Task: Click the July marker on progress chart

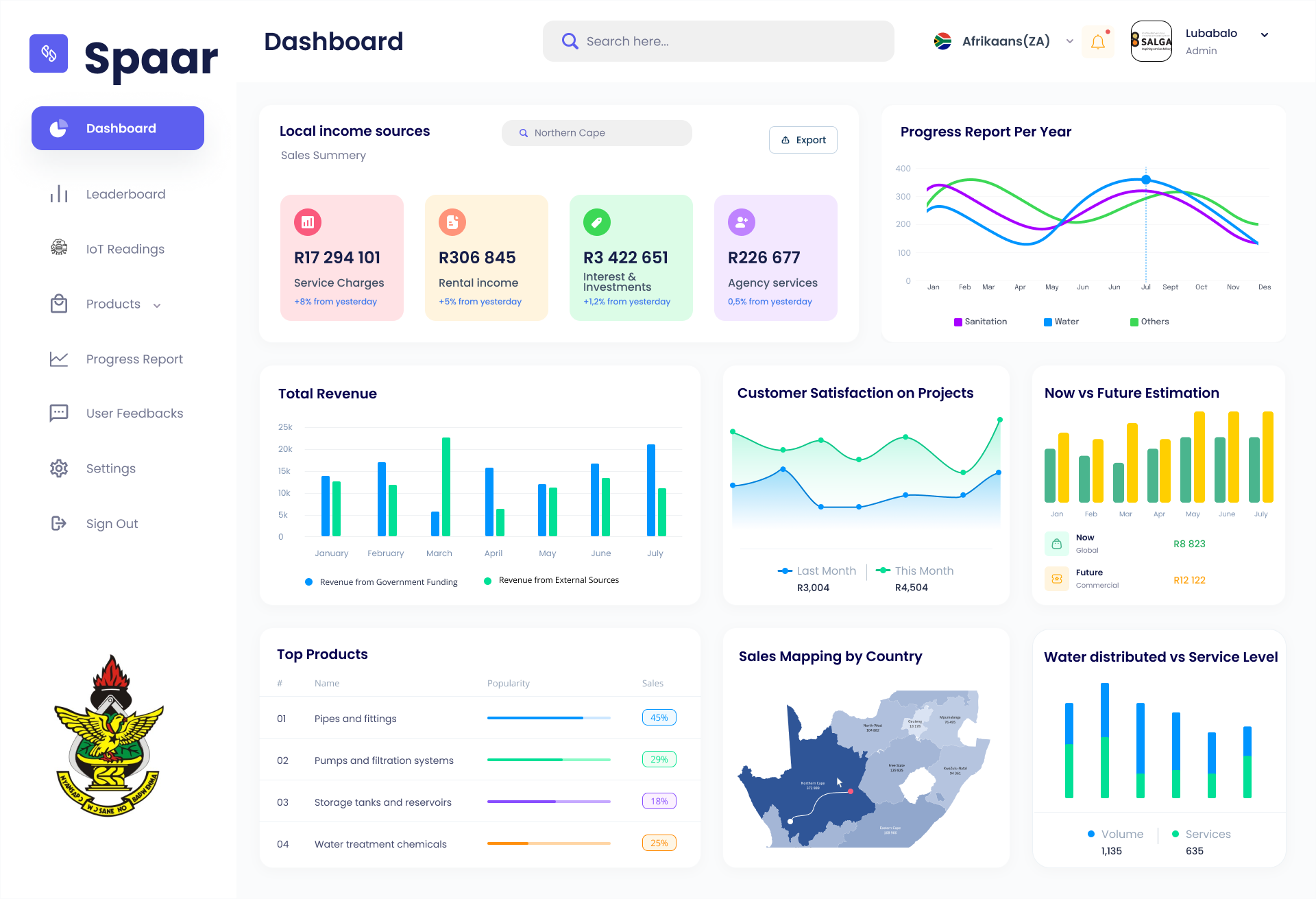Action: [1146, 180]
